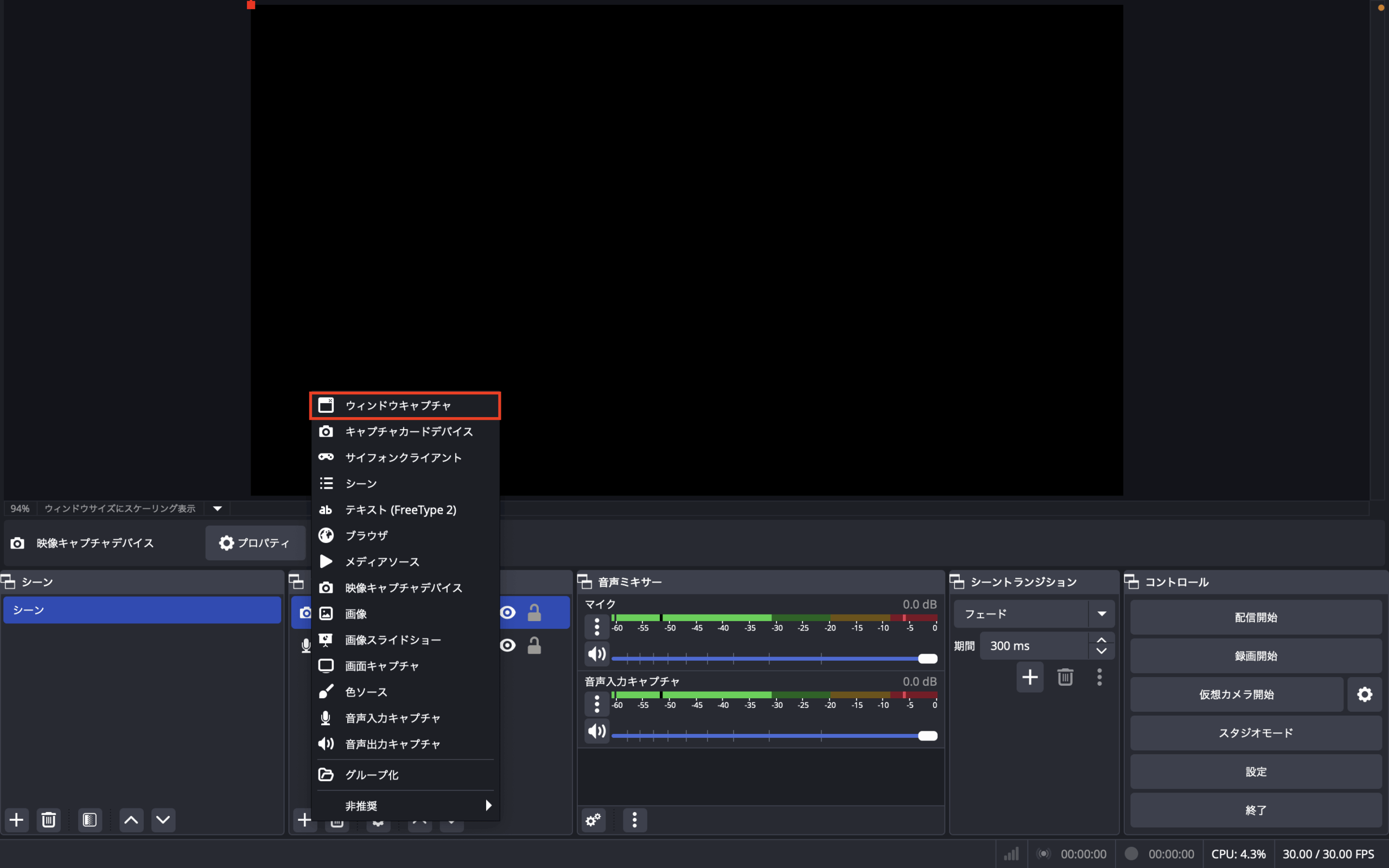Open 設定 button in controls
This screenshot has width=1389, height=868.
pyautogui.click(x=1256, y=771)
